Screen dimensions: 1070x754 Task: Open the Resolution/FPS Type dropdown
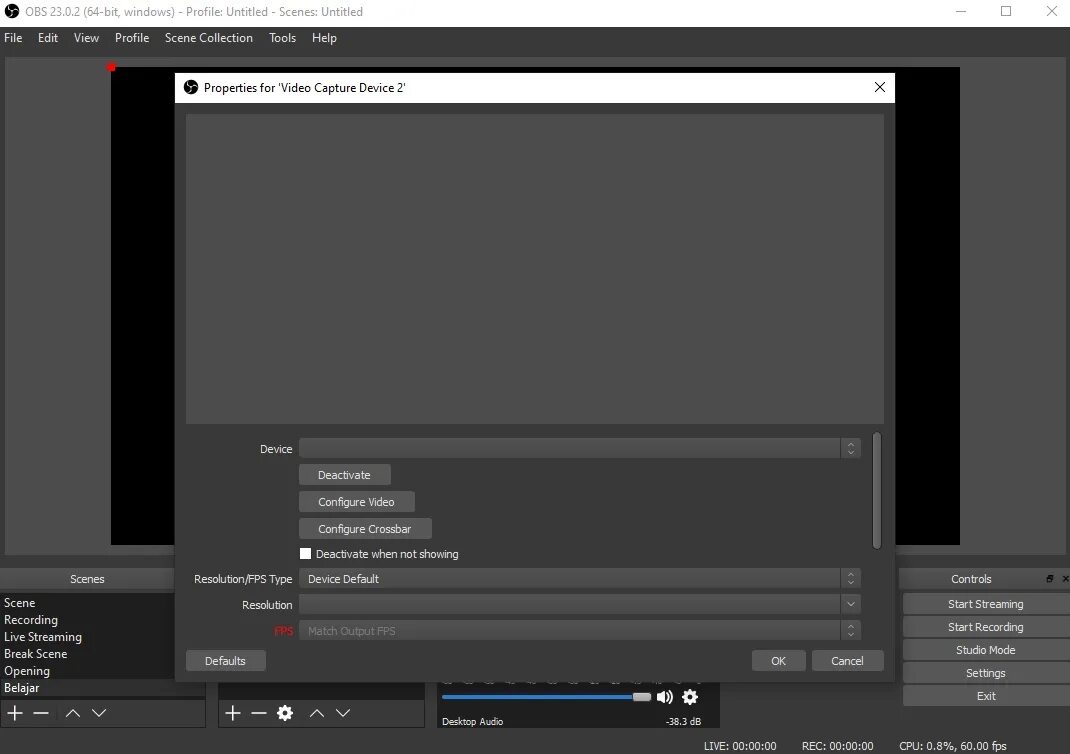coord(851,578)
